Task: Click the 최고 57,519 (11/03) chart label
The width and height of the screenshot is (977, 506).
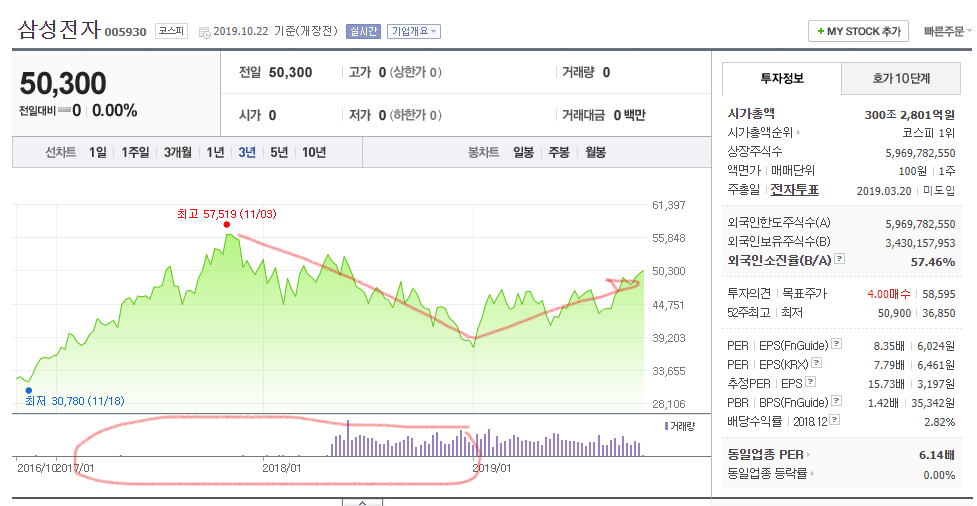Action: click(227, 214)
